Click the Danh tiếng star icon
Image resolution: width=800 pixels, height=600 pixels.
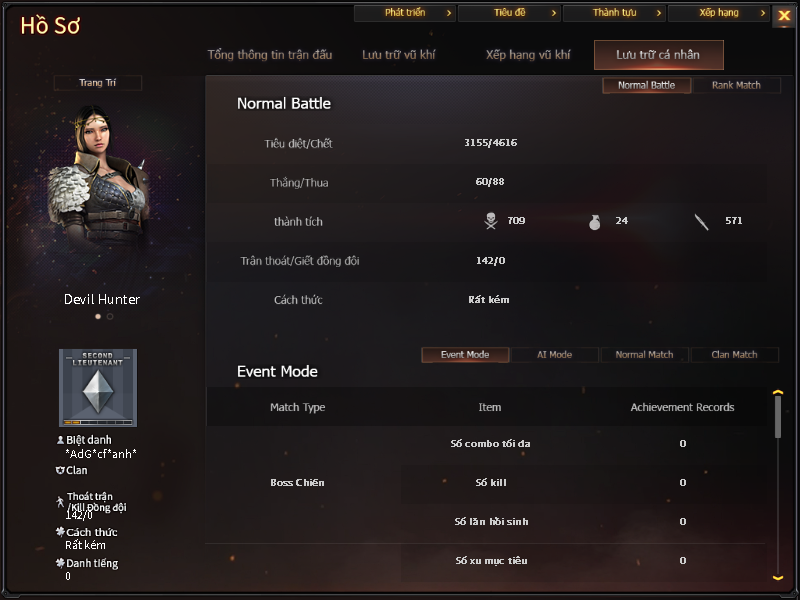(60, 563)
